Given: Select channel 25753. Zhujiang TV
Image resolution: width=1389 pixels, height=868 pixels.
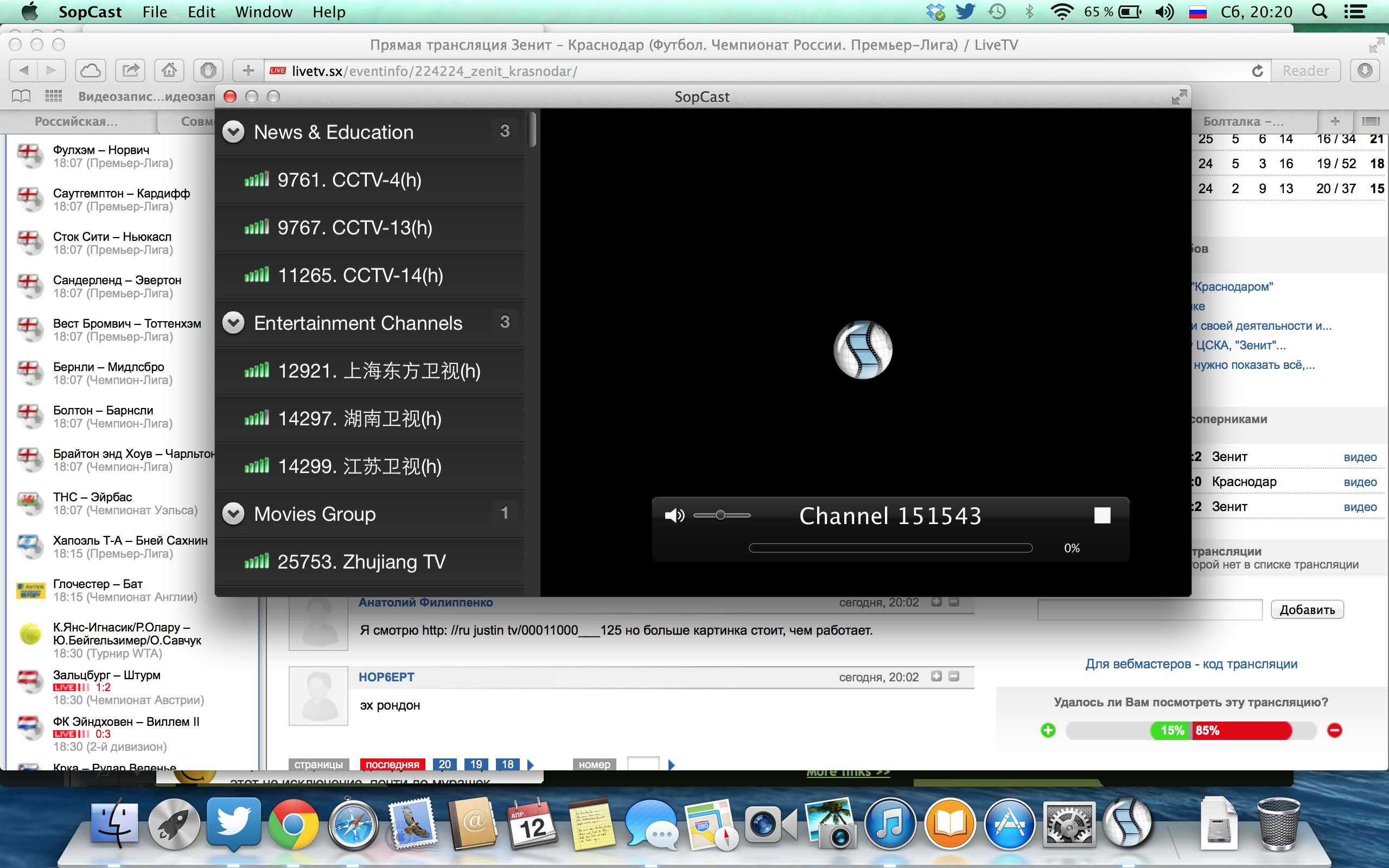Looking at the screenshot, I should click(x=369, y=561).
